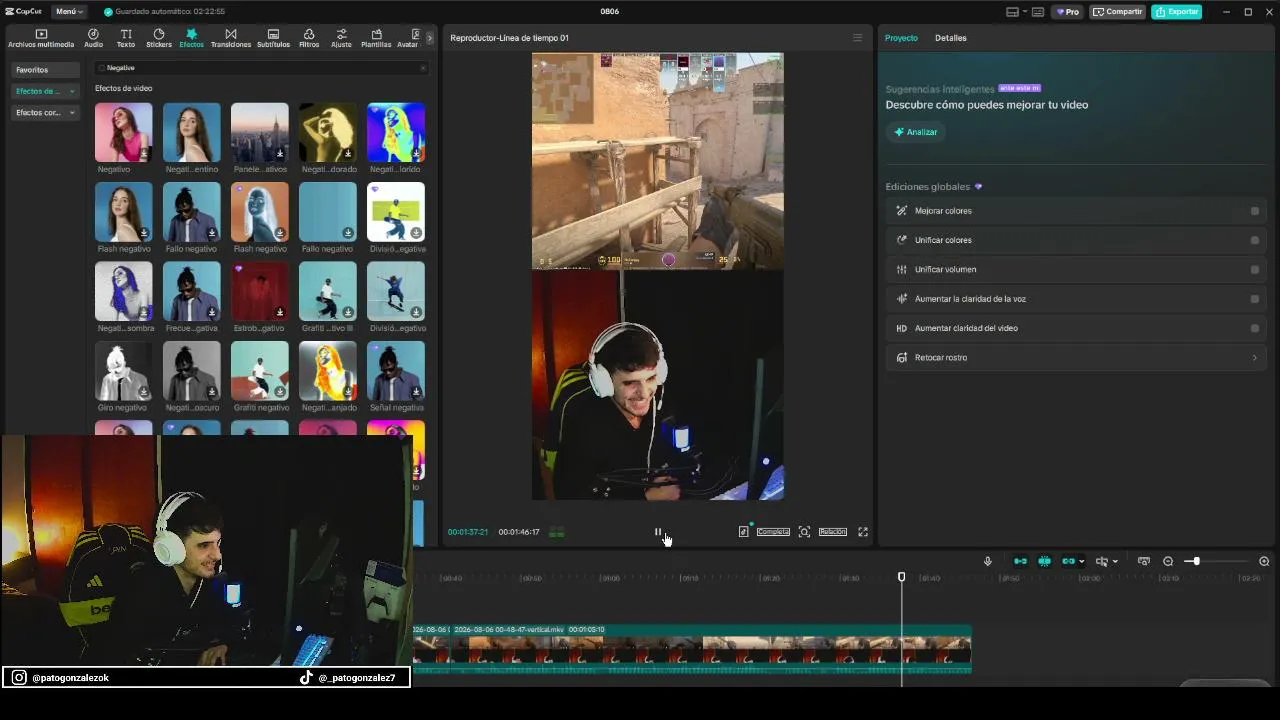Open the layout selector dropdown
Viewport: 1280px width, 720px height.
tap(1015, 12)
